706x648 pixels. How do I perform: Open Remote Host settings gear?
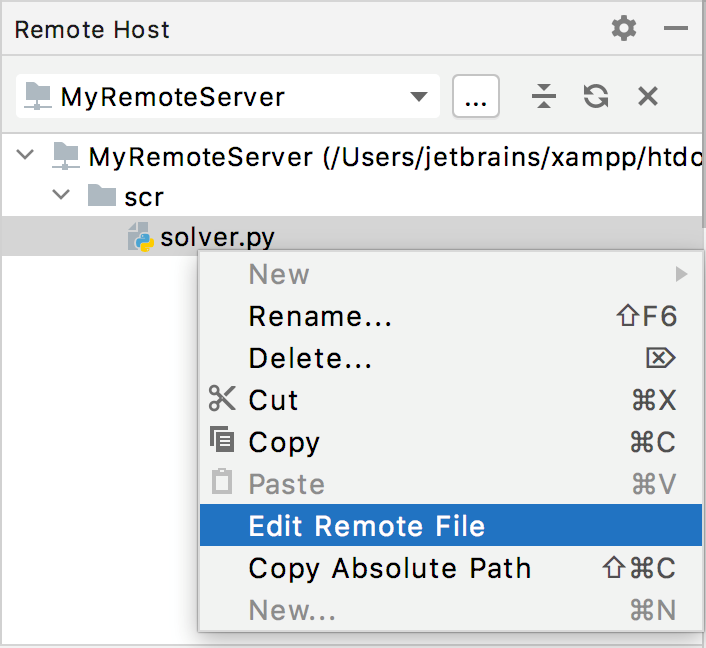pyautogui.click(x=624, y=29)
